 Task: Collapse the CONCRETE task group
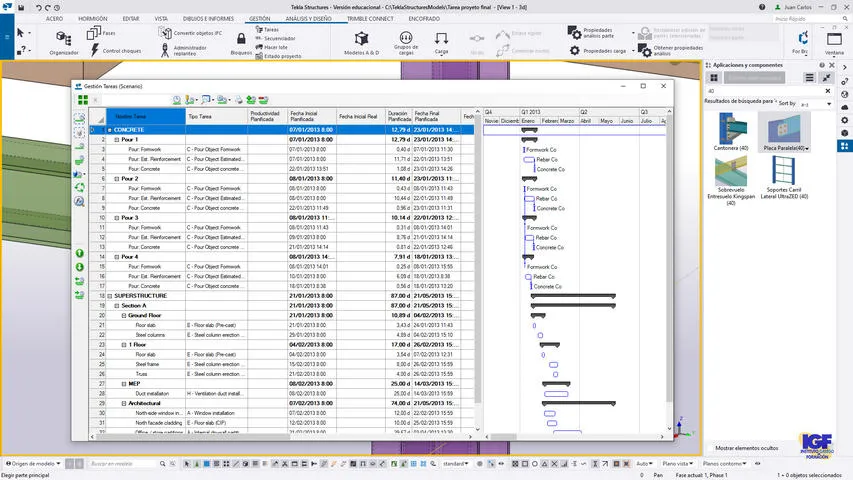[109, 130]
